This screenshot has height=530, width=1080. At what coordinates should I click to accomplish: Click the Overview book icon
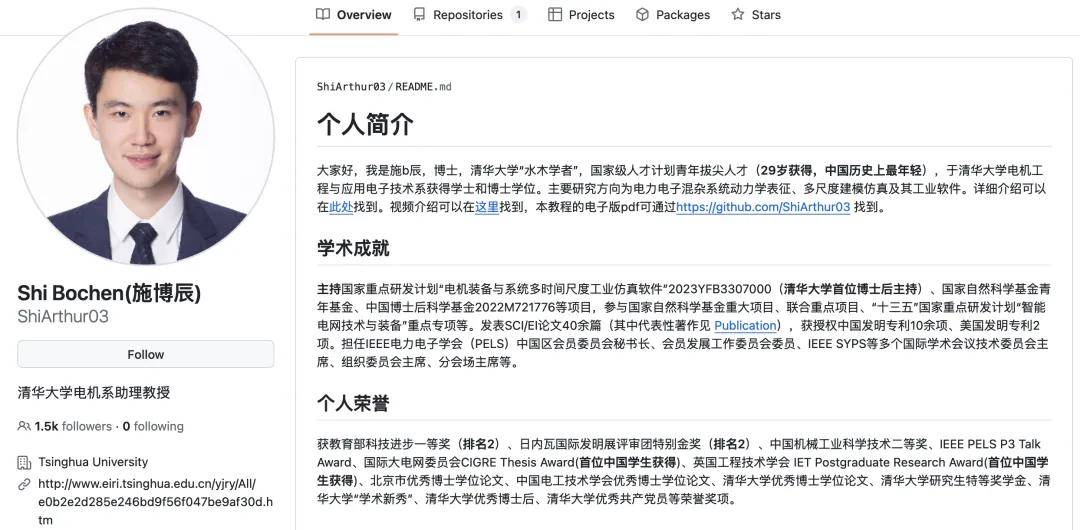322,14
